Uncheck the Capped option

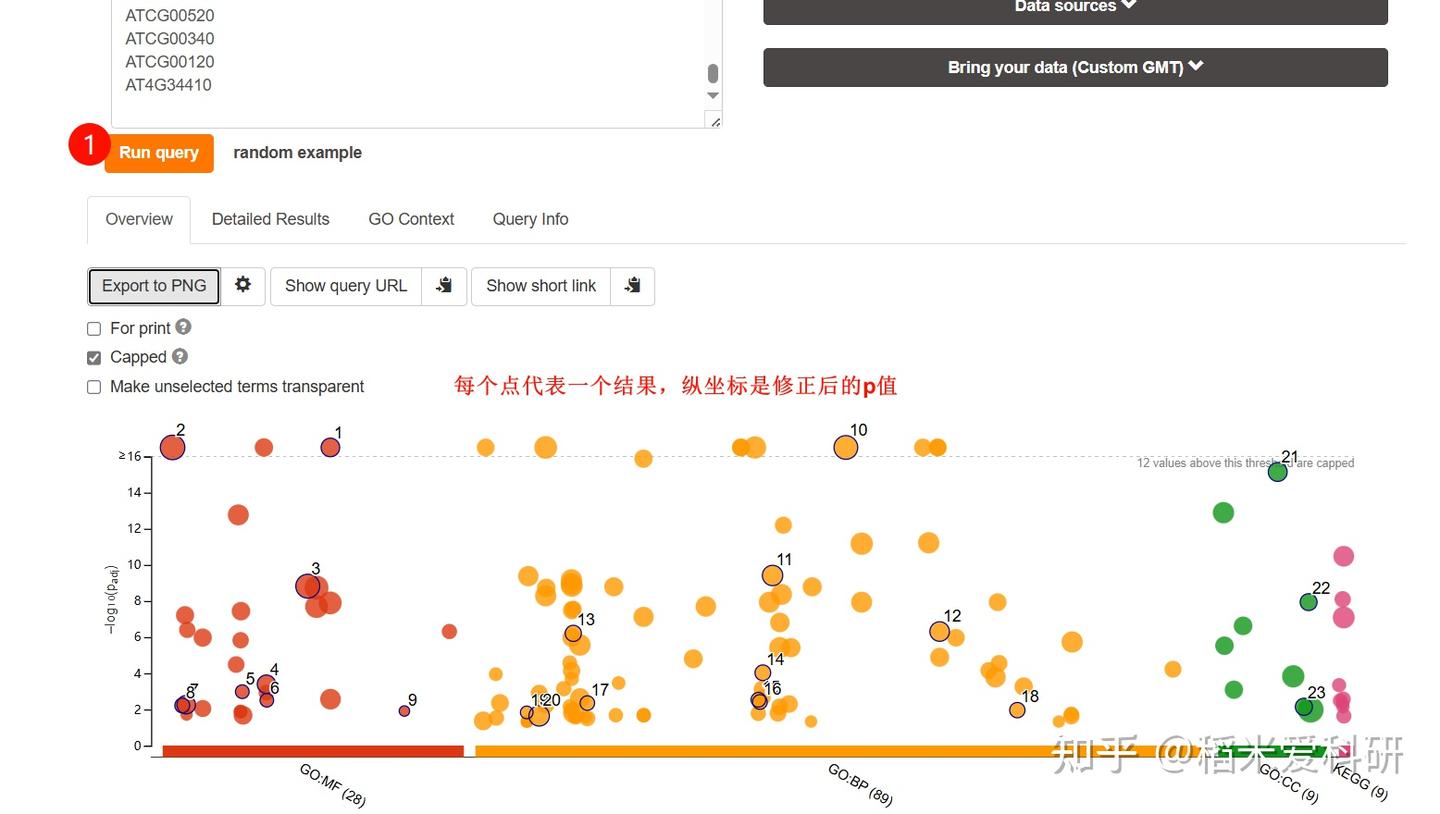(x=93, y=357)
